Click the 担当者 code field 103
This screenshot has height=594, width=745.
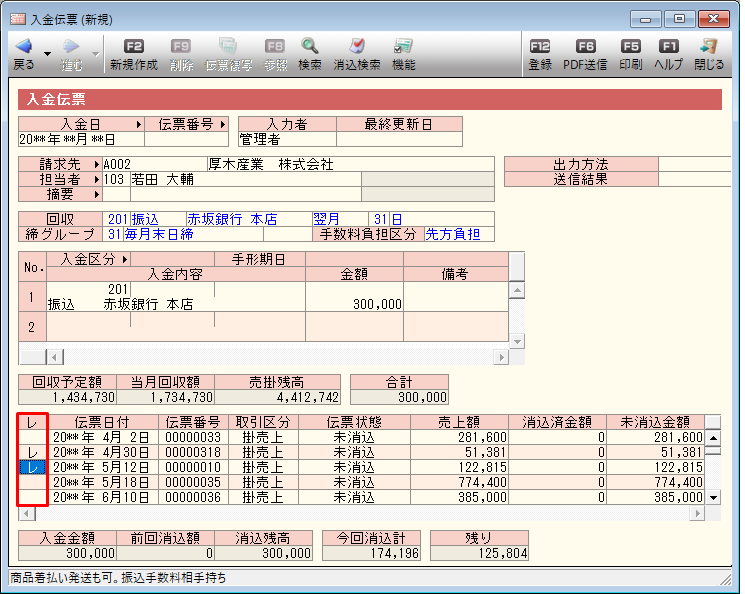116,180
